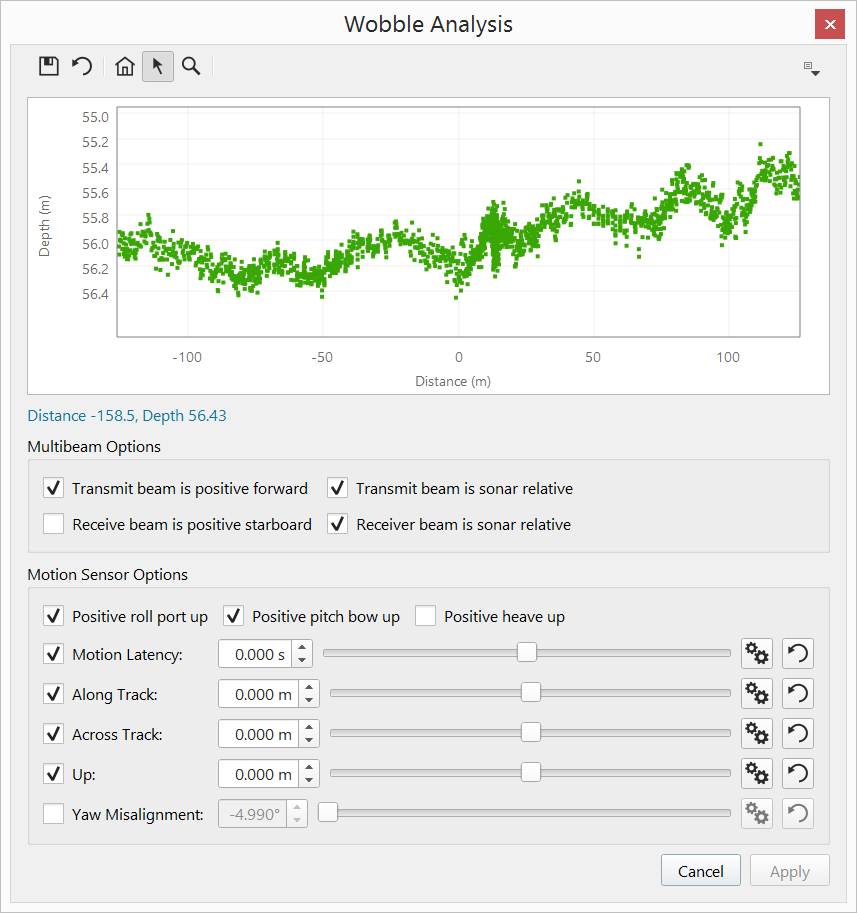Viewport: 857px width, 913px height.
Task: Activate the magnifier zoom tool
Action: click(x=191, y=67)
